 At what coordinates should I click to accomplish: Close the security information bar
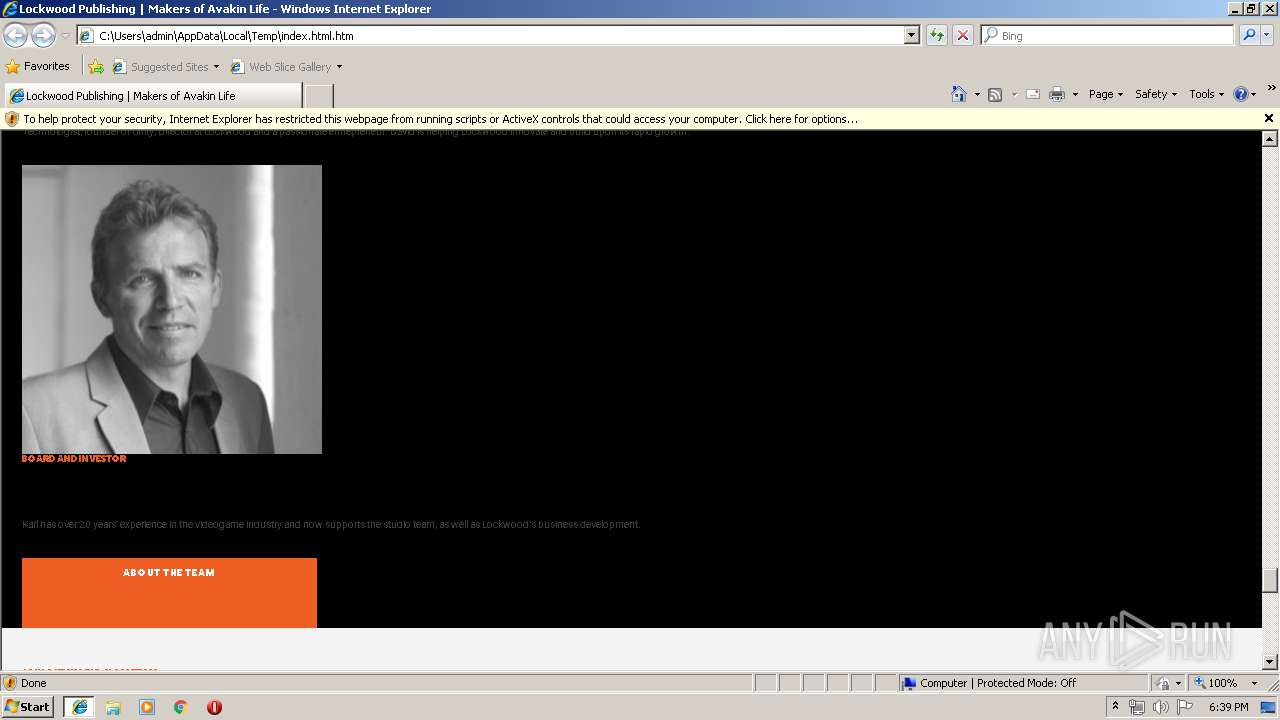1269,118
